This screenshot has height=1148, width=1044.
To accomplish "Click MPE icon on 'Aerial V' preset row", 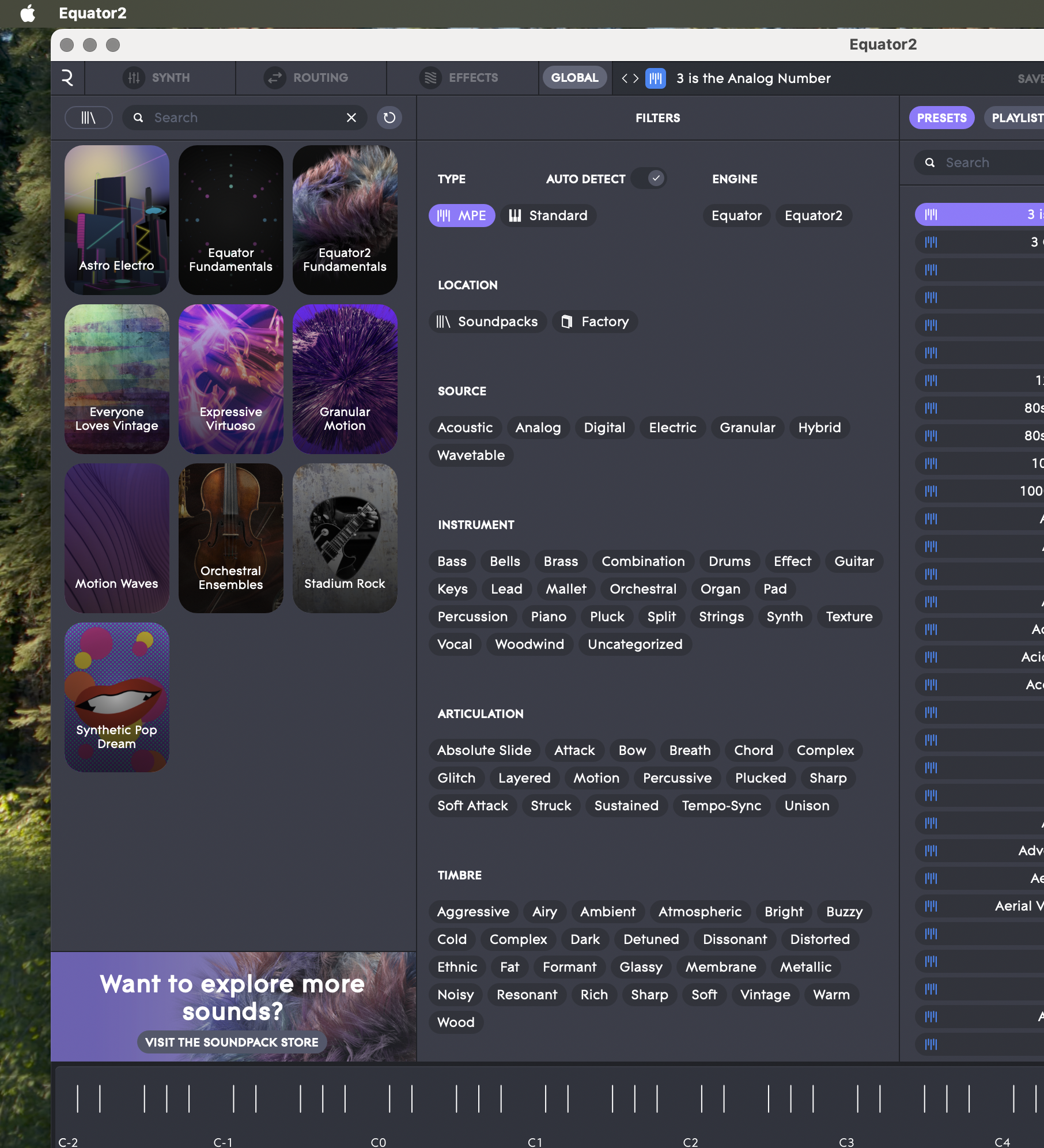I will pyautogui.click(x=931, y=906).
